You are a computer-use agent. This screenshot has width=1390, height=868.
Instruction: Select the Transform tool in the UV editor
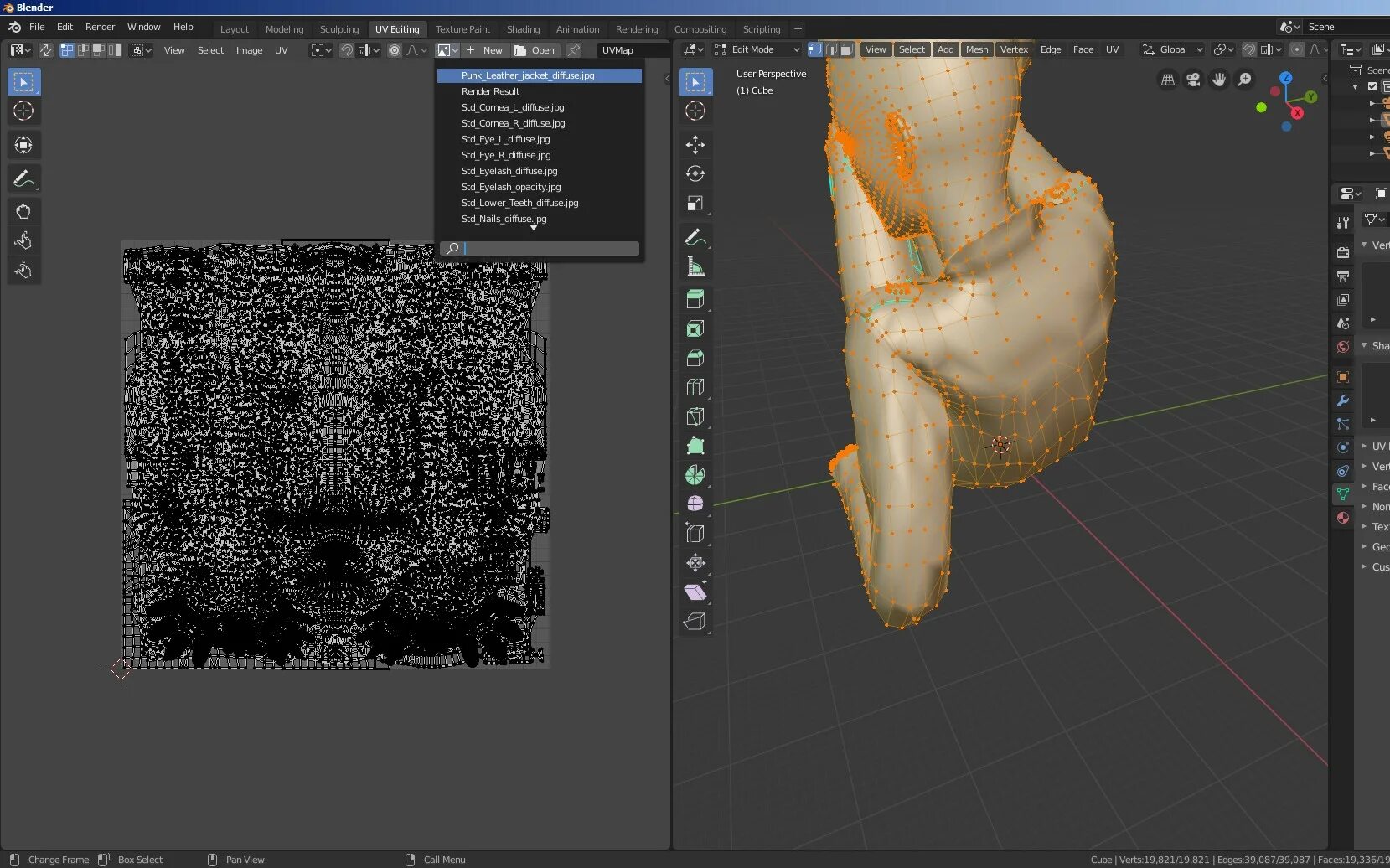coord(23,145)
